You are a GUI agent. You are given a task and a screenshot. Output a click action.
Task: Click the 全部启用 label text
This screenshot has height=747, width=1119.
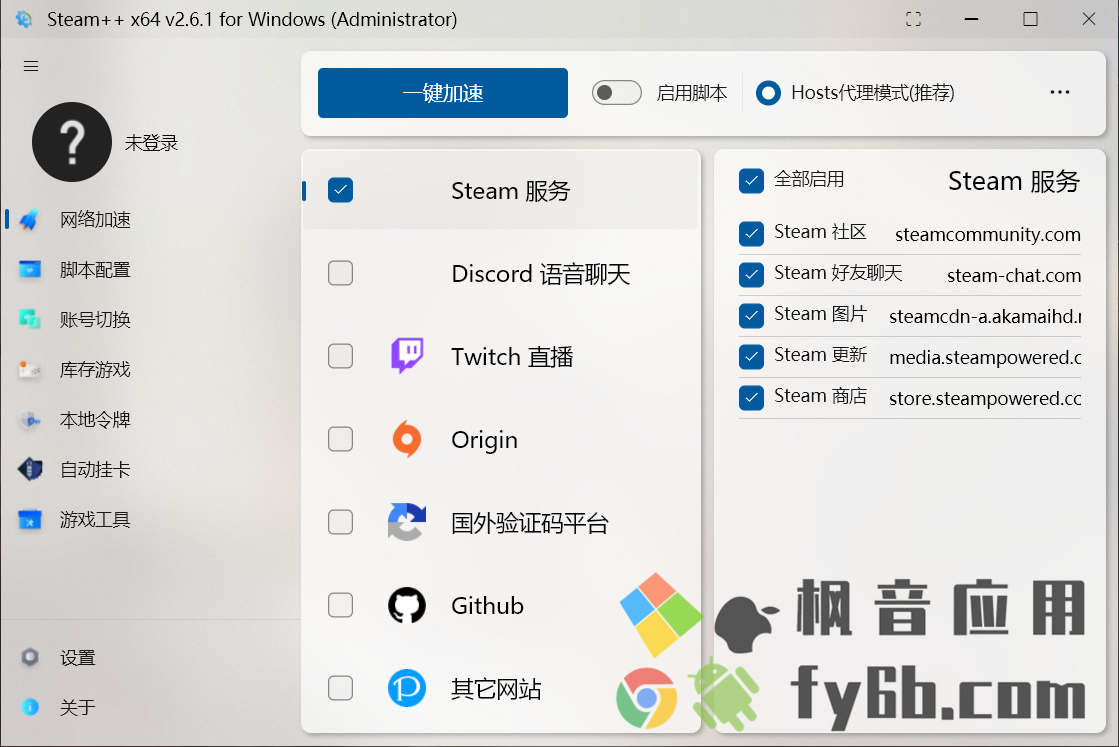click(809, 179)
